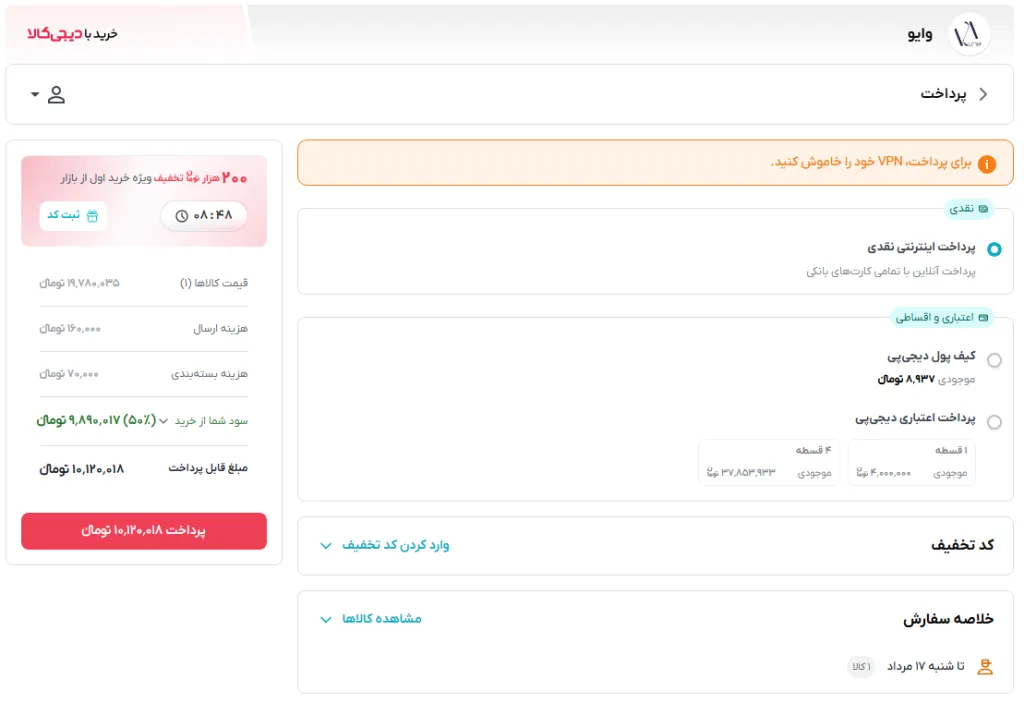Click the cash icon in نقدی badge
Image resolution: width=1024 pixels, height=703 pixels.
(984, 209)
